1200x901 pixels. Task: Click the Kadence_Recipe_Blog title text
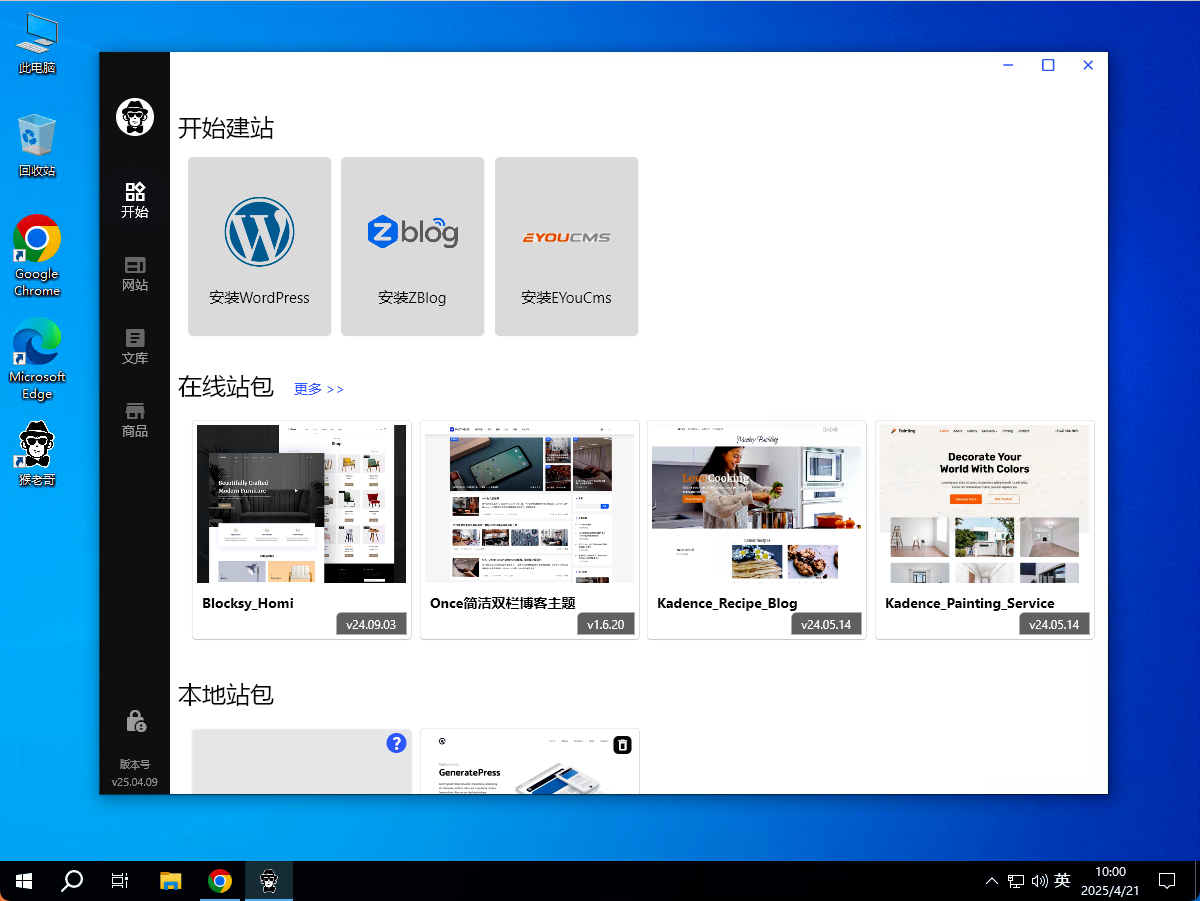click(x=727, y=603)
